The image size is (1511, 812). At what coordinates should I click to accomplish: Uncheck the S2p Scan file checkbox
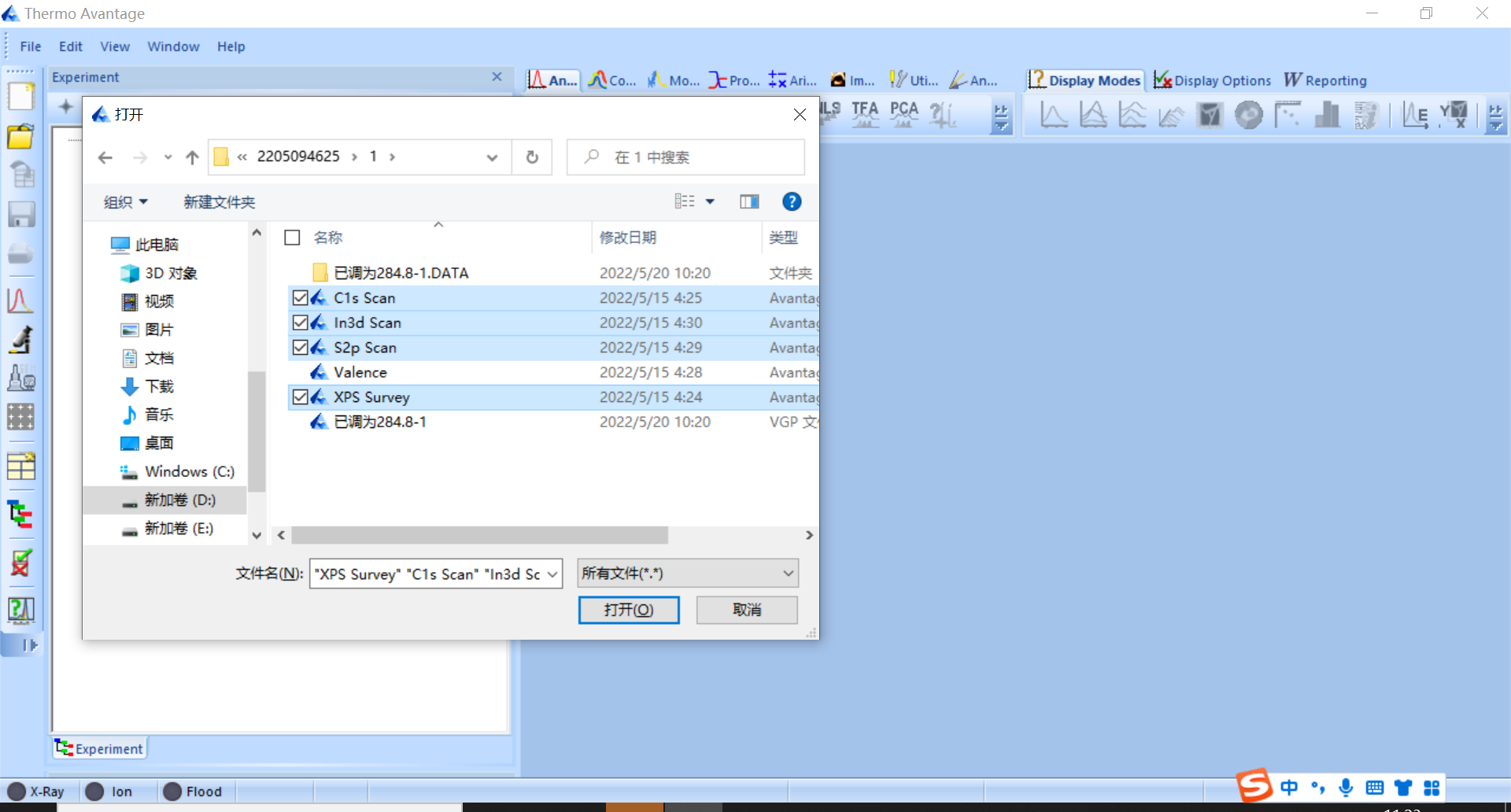click(x=300, y=348)
